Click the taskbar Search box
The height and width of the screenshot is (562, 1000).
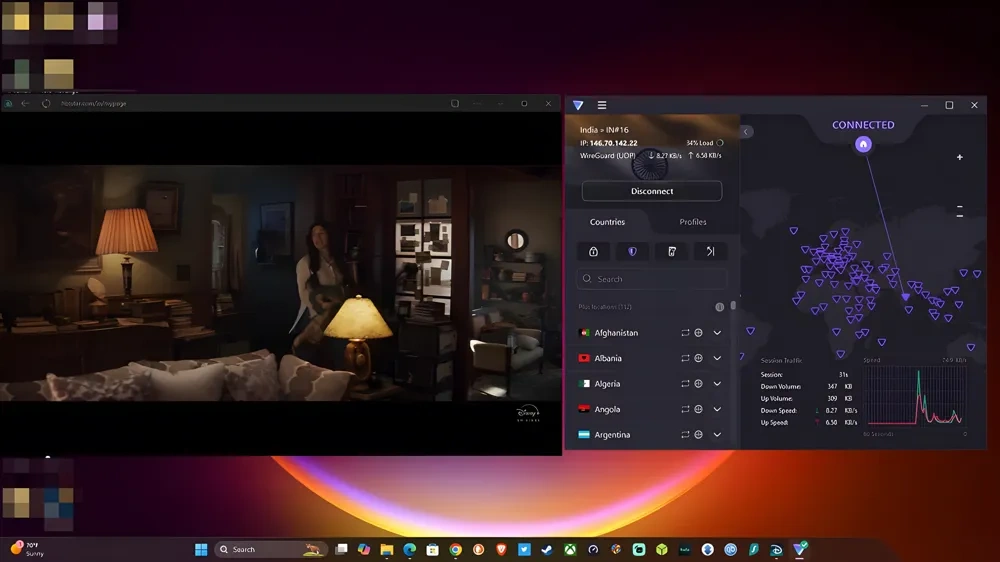coord(271,549)
